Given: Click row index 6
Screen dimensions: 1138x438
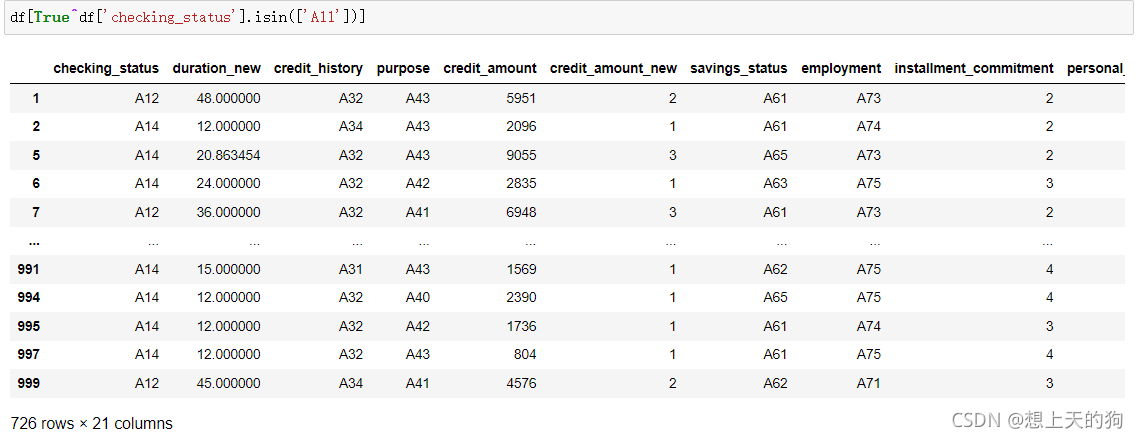Looking at the screenshot, I should click(x=36, y=183).
